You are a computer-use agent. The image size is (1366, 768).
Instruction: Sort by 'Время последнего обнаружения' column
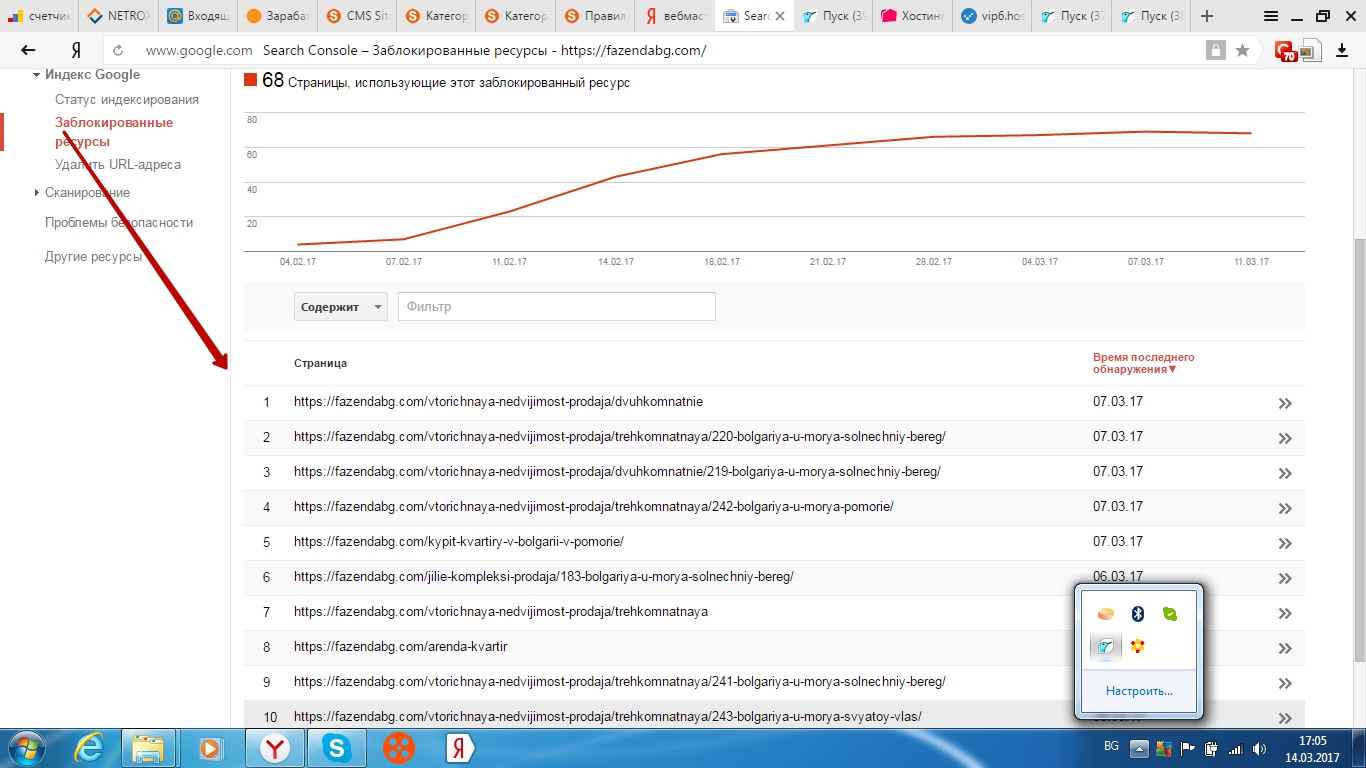tap(1143, 363)
